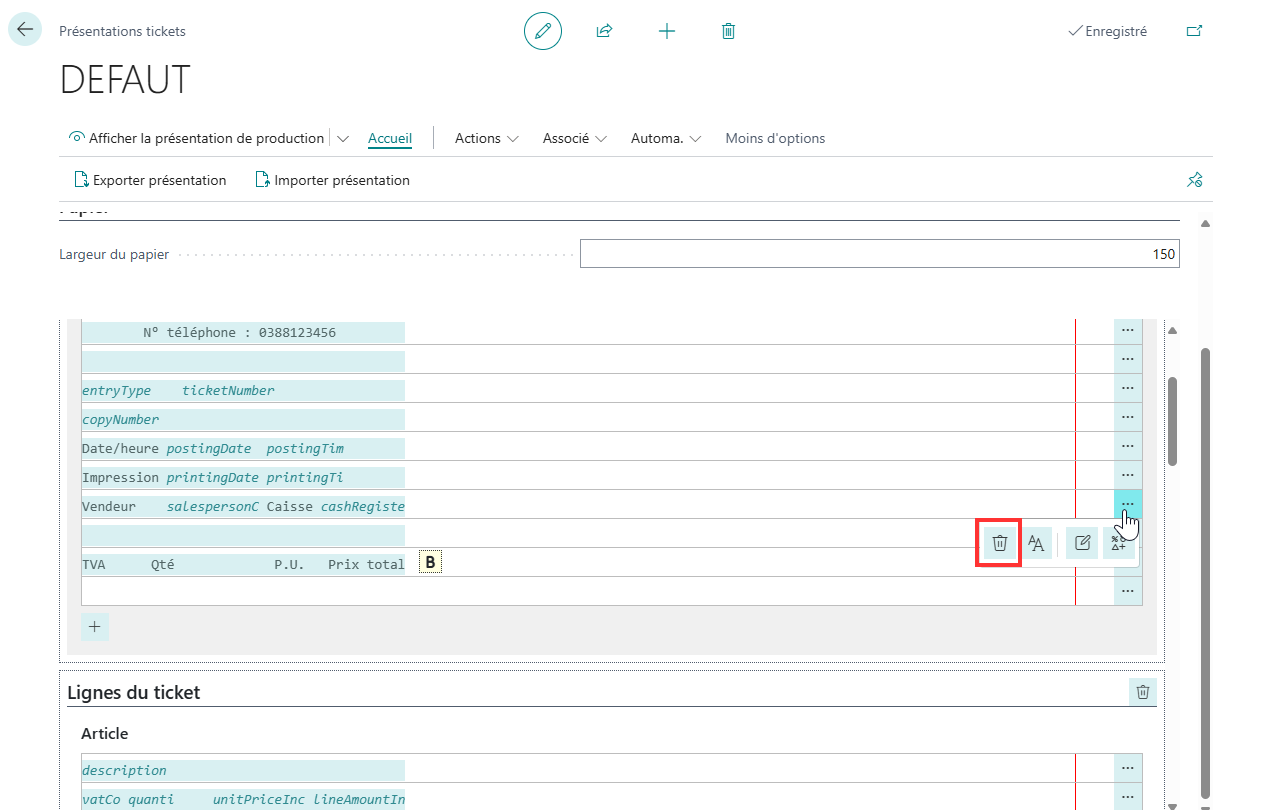This screenshot has height=810, width=1280.
Task: Click the printingDate field placeholder
Action: pos(213,477)
